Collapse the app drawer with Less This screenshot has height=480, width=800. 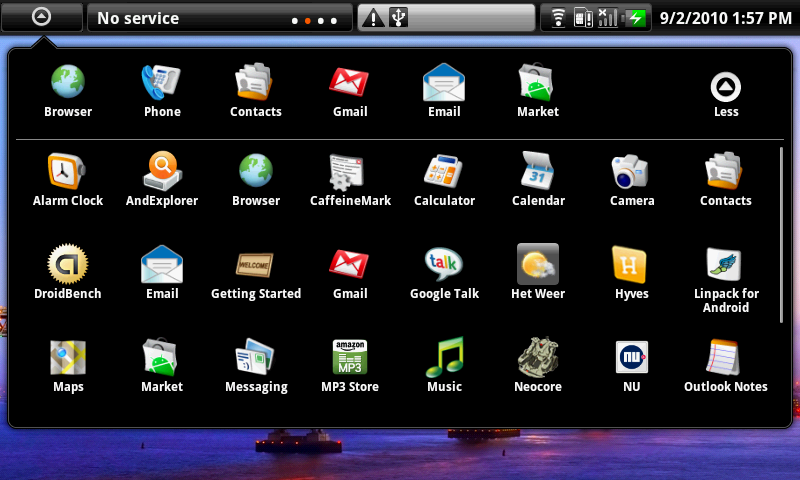point(726,95)
